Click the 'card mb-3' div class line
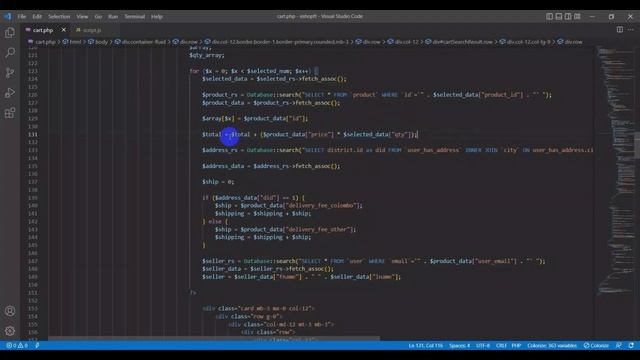The width and height of the screenshot is (640, 360). click(258, 309)
